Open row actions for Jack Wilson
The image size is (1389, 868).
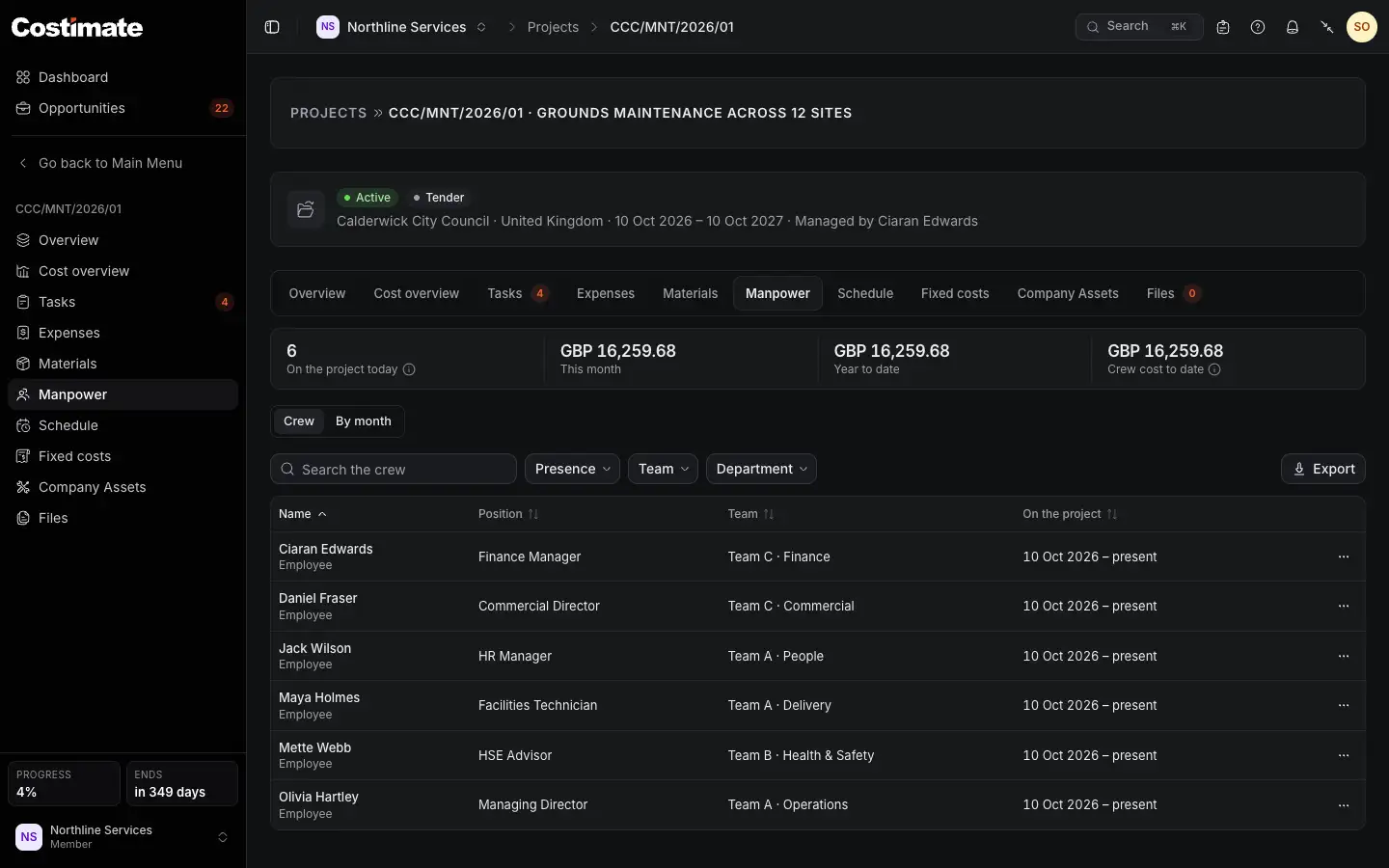(1344, 656)
